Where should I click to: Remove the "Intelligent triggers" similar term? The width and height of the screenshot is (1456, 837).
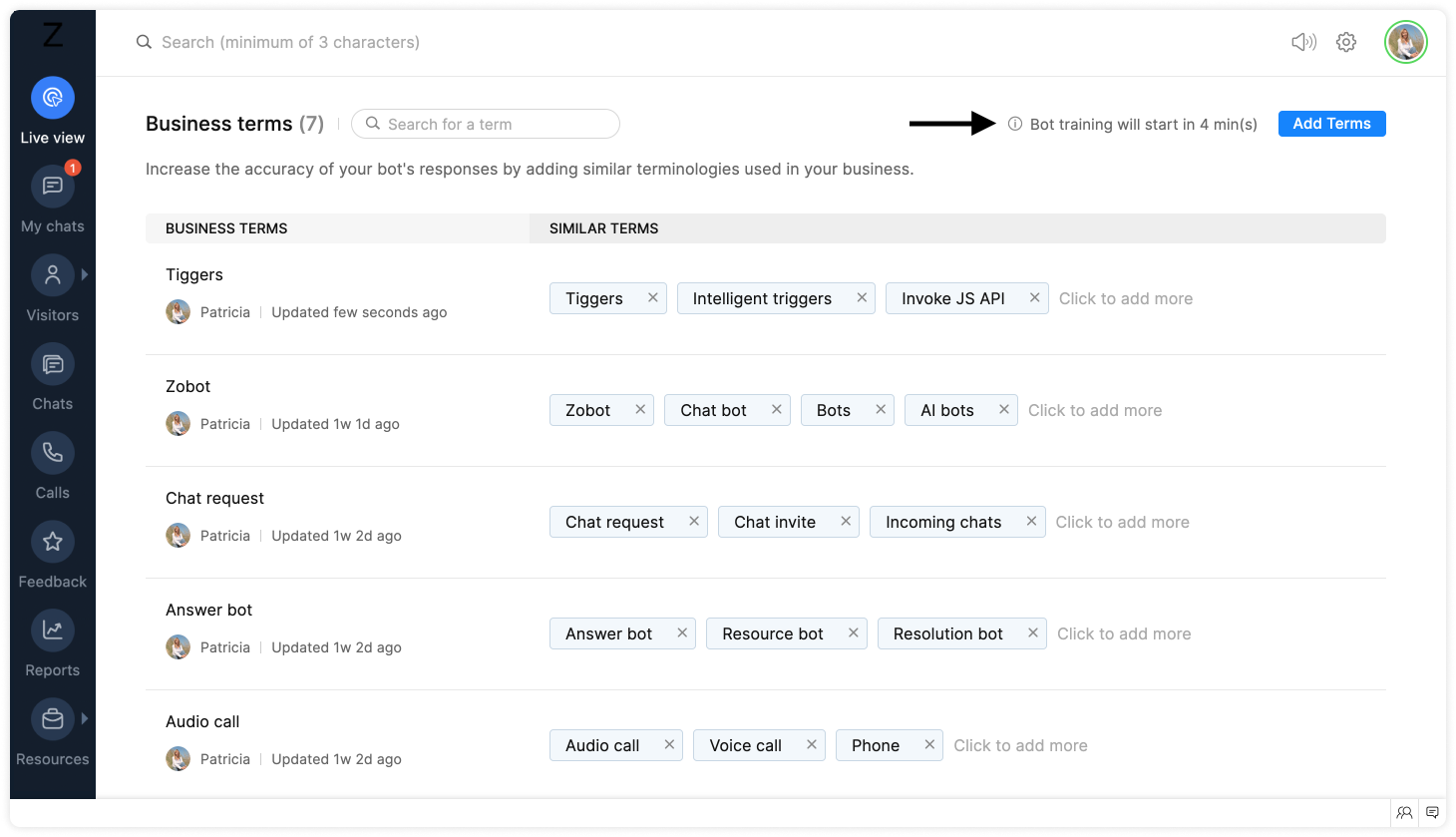click(x=862, y=297)
